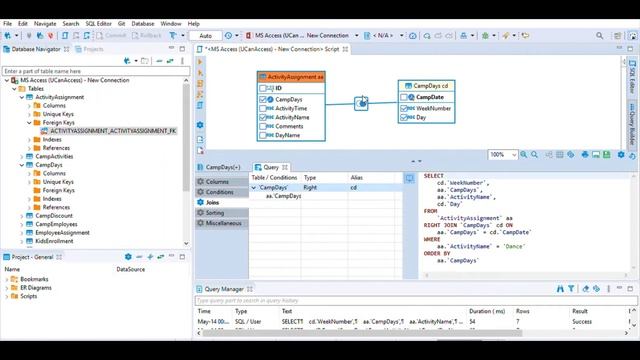640x360 pixels.
Task: Check the DayName column checkbox
Action: [263, 136]
